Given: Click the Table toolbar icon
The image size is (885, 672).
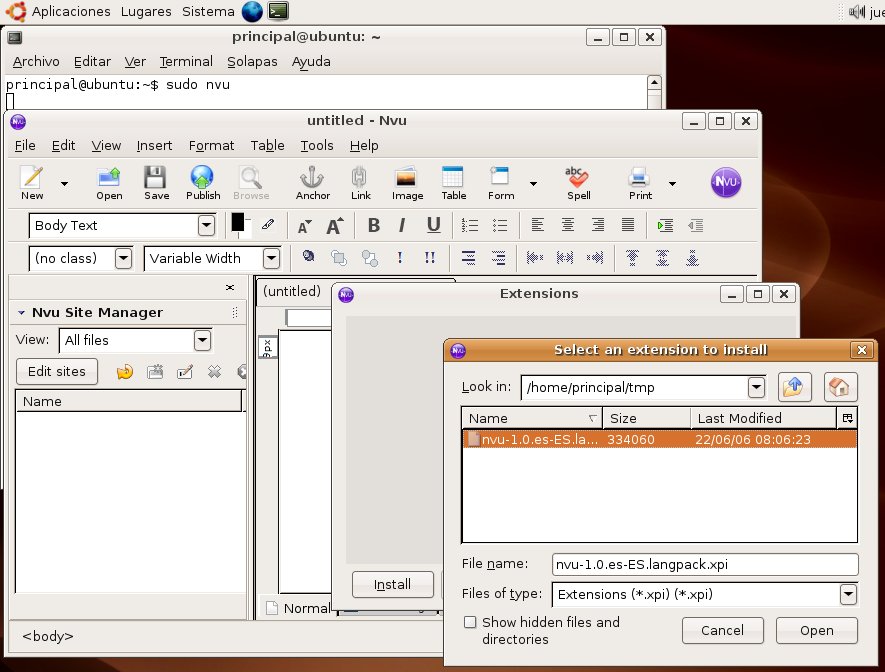Looking at the screenshot, I should [x=453, y=182].
